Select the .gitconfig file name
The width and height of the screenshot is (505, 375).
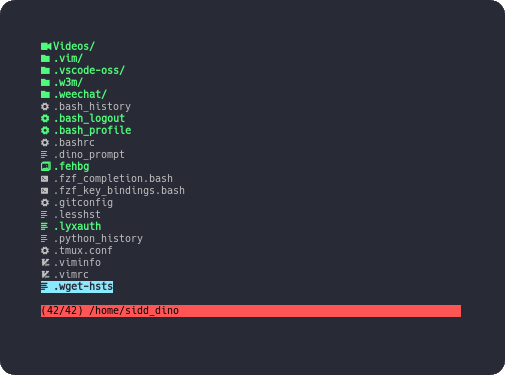point(83,202)
